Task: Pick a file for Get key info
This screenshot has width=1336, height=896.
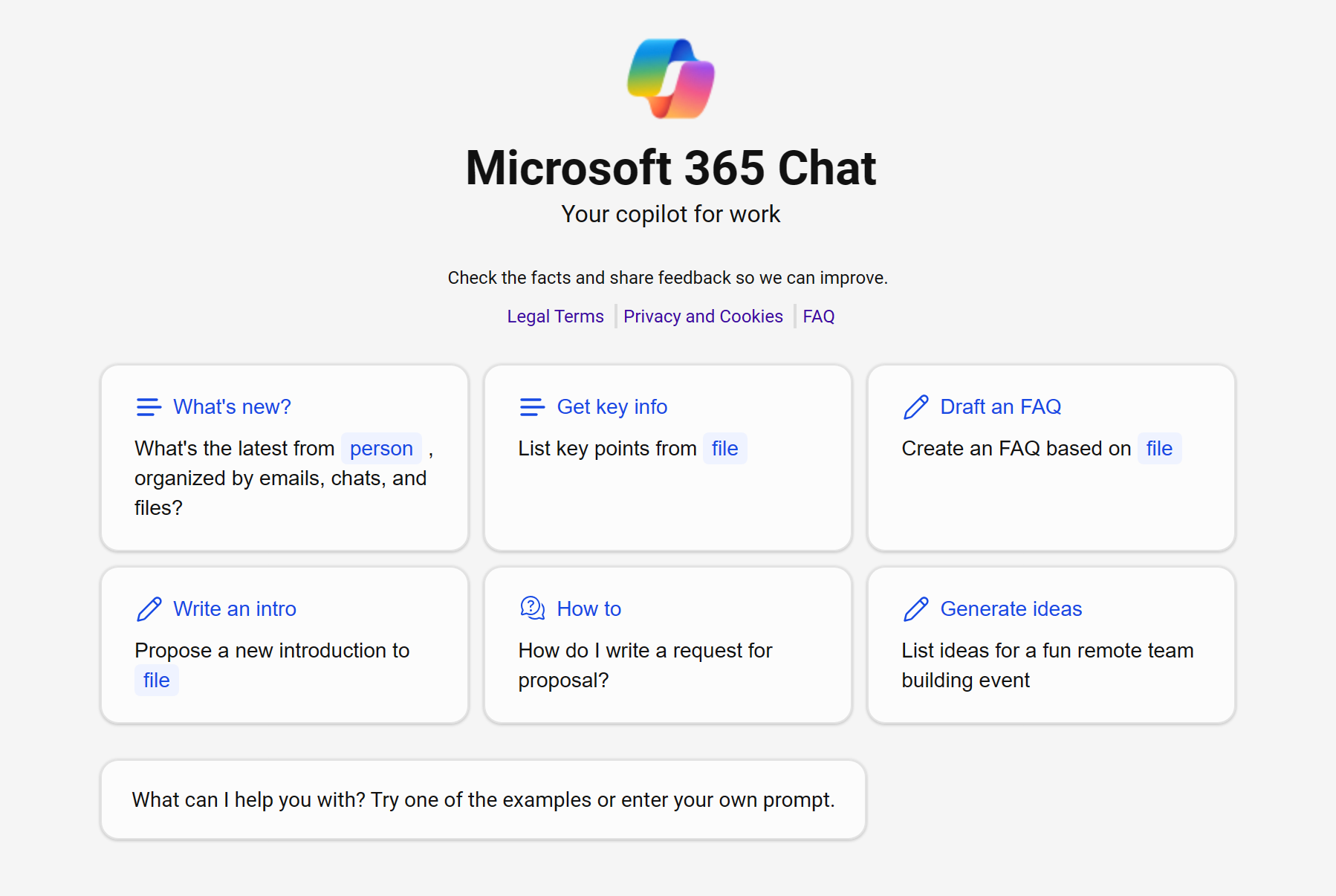Action: coord(724,448)
